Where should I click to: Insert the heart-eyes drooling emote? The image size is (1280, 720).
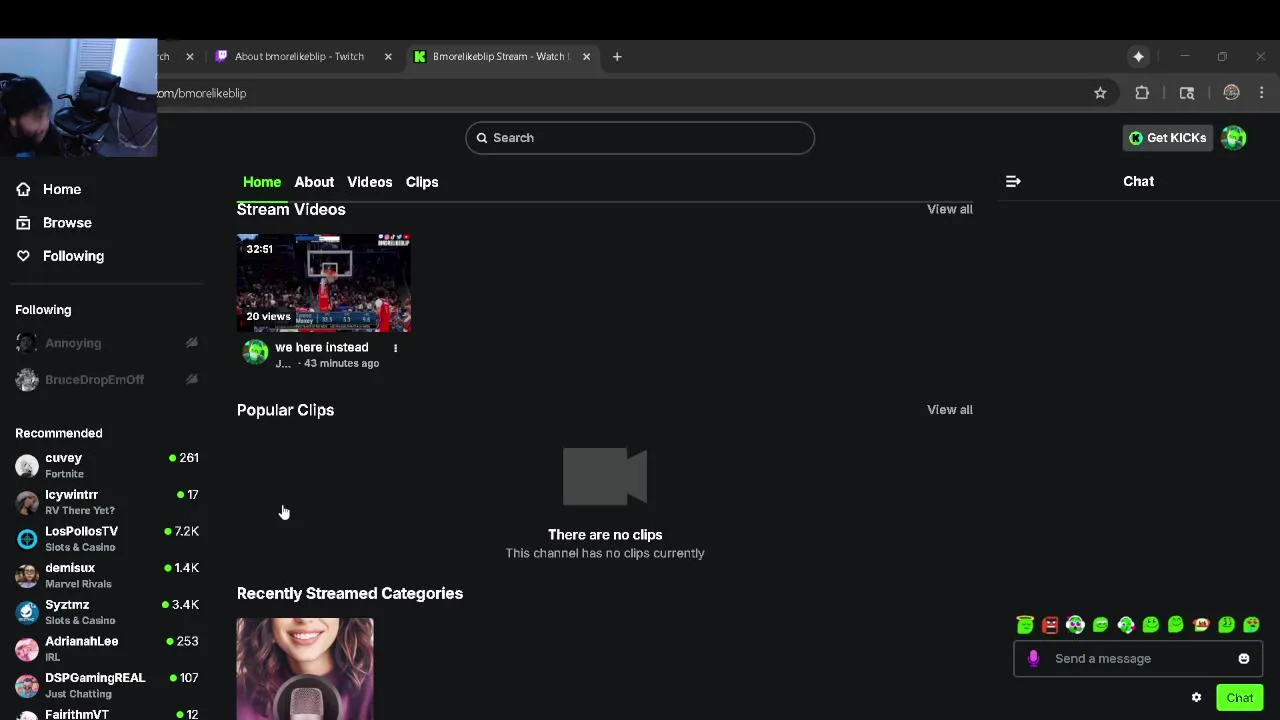[x=1251, y=625]
